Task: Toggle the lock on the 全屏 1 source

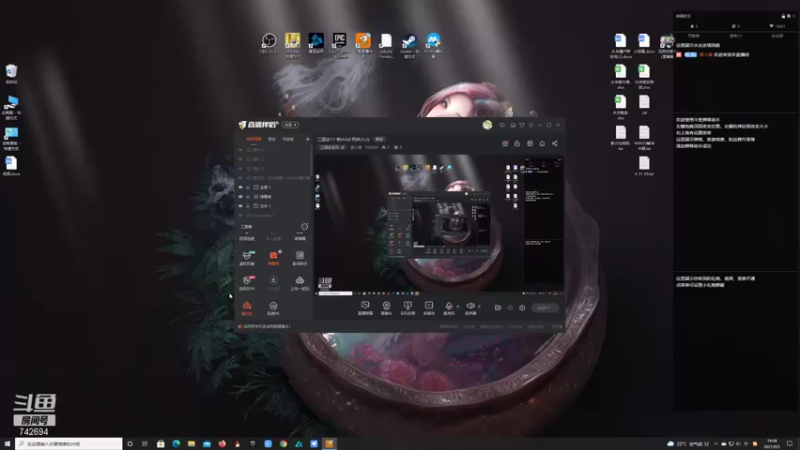Action: point(248,187)
